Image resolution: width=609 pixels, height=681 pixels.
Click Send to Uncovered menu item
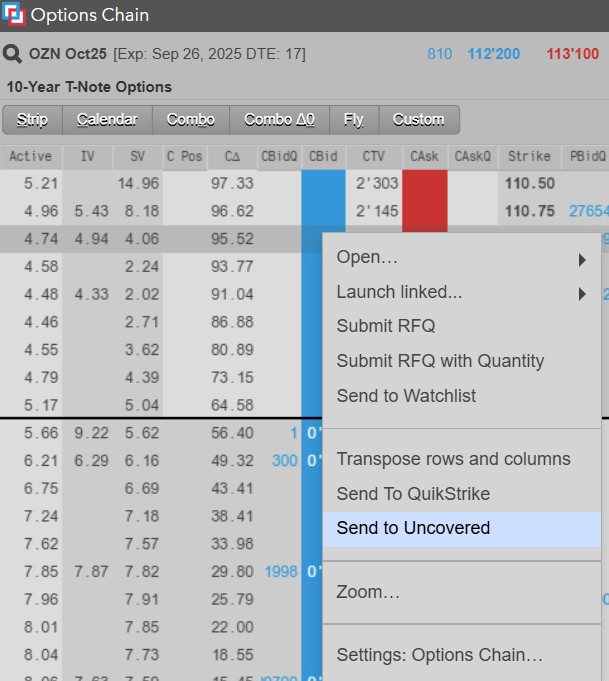coord(413,528)
